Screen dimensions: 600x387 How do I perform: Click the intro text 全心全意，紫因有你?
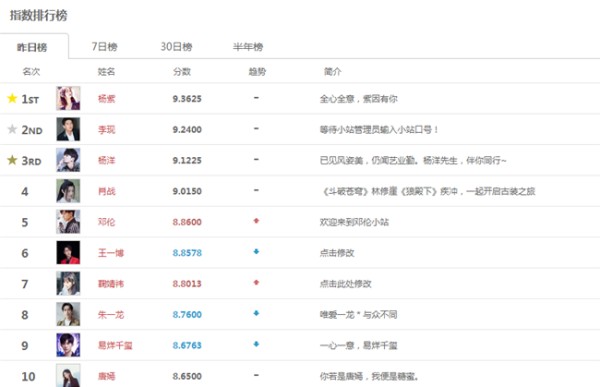pyautogui.click(x=359, y=99)
